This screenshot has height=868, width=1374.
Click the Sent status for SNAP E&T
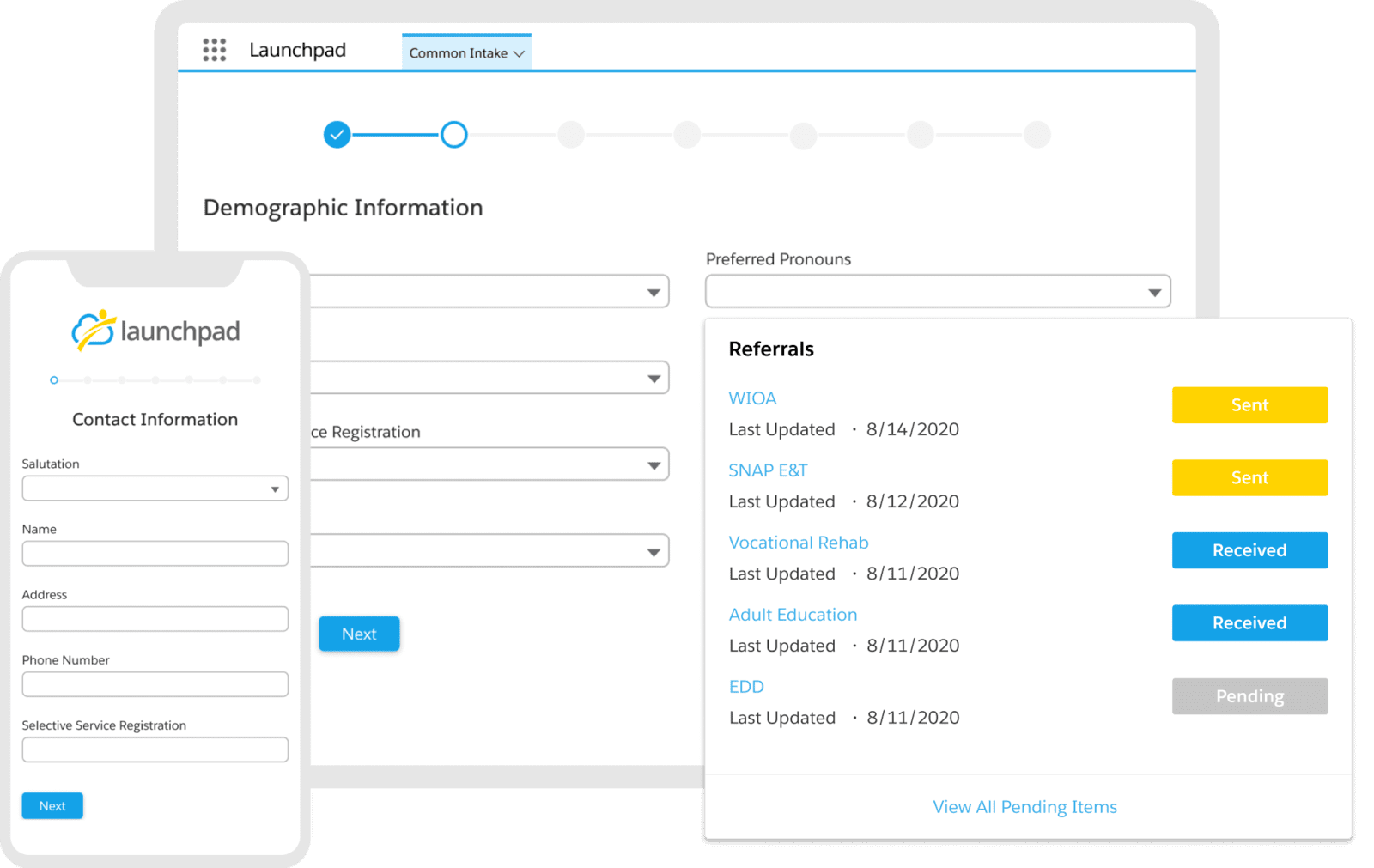tap(1249, 477)
